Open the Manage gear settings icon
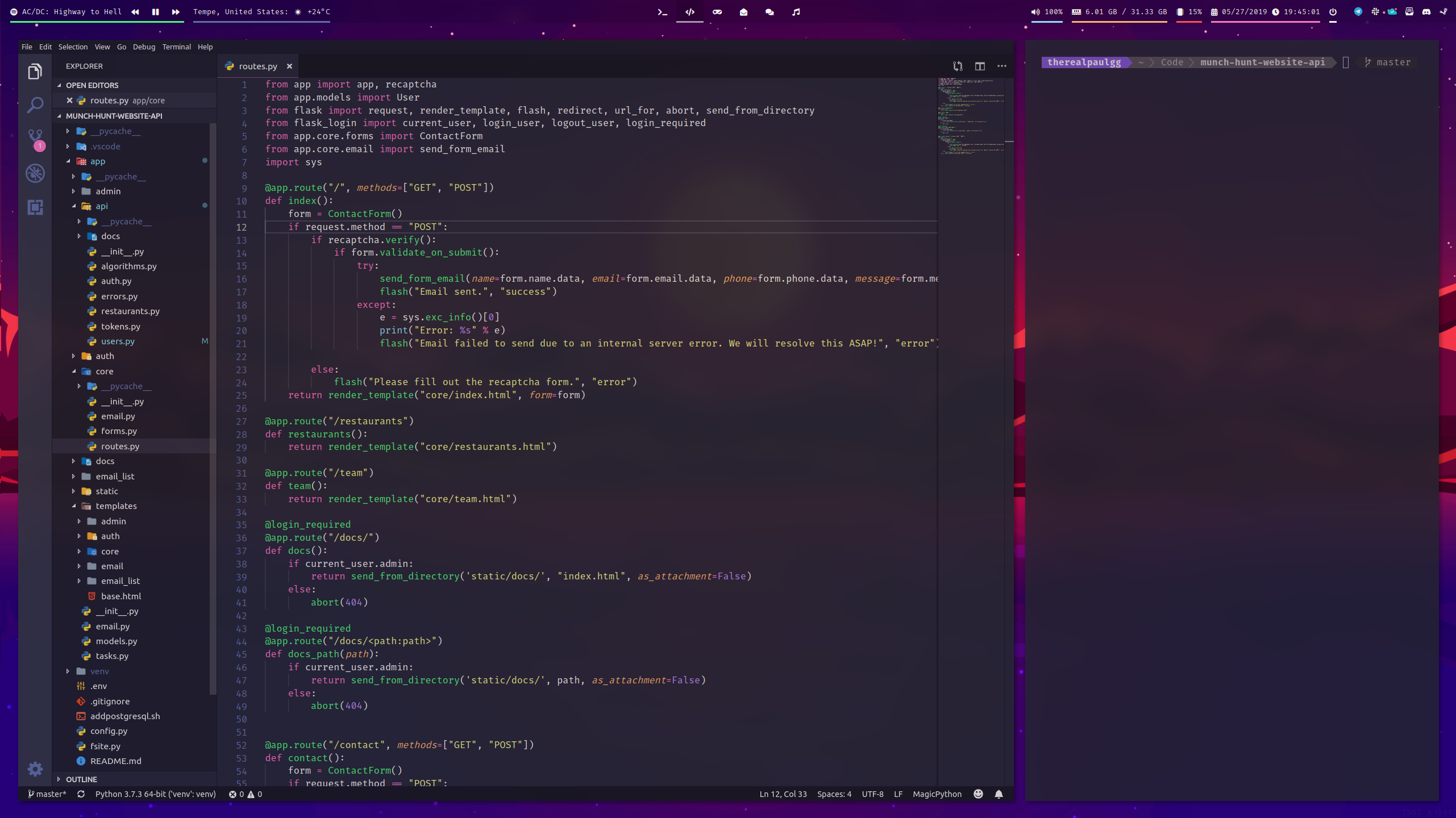Image resolution: width=1456 pixels, height=818 pixels. tap(35, 769)
